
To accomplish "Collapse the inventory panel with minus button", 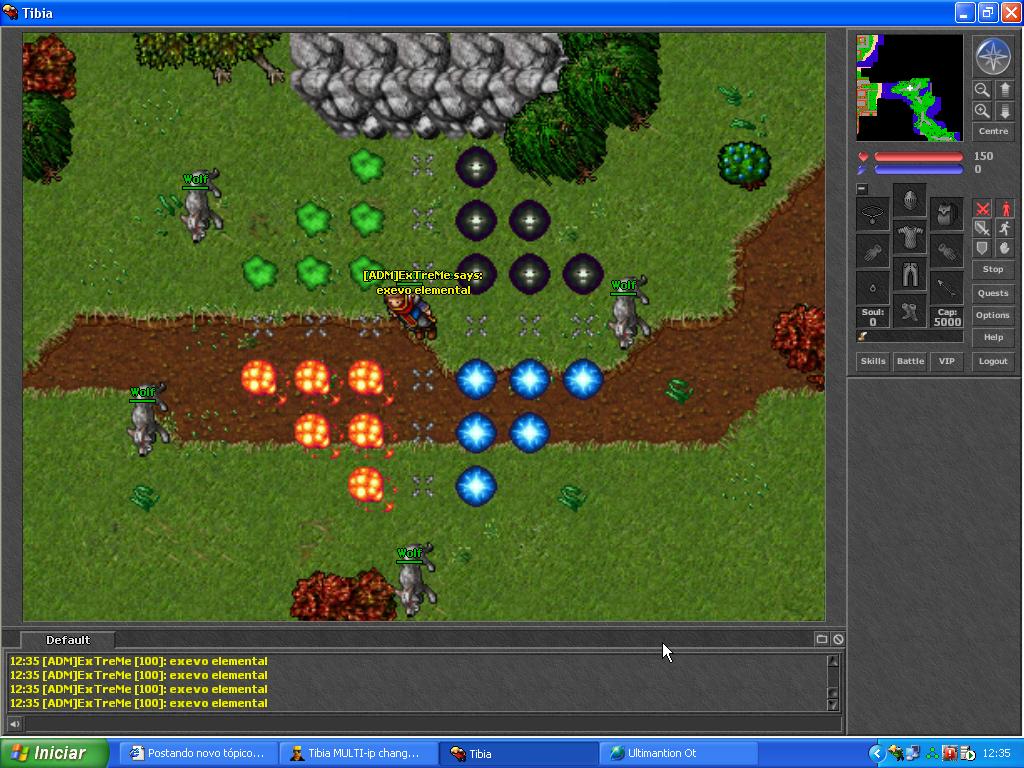I will (x=862, y=189).
